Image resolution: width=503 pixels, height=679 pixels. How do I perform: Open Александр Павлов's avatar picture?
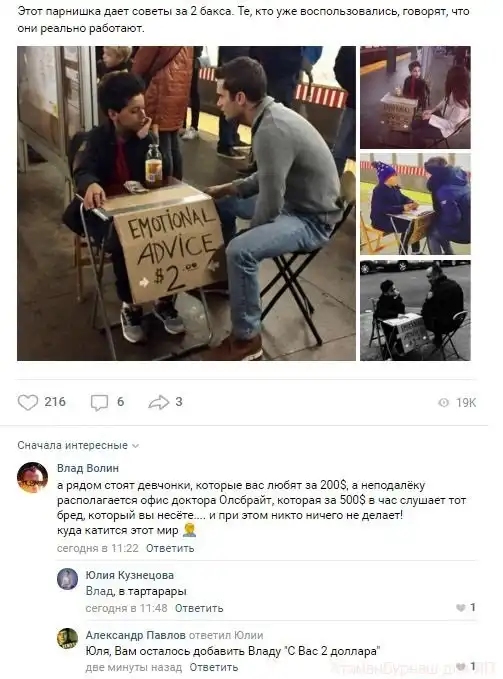coord(68,639)
